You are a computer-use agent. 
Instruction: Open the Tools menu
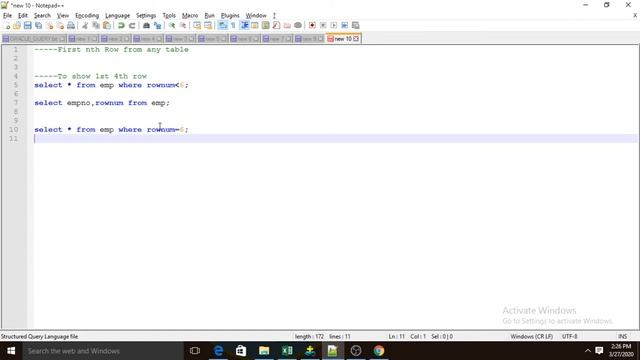coord(169,16)
